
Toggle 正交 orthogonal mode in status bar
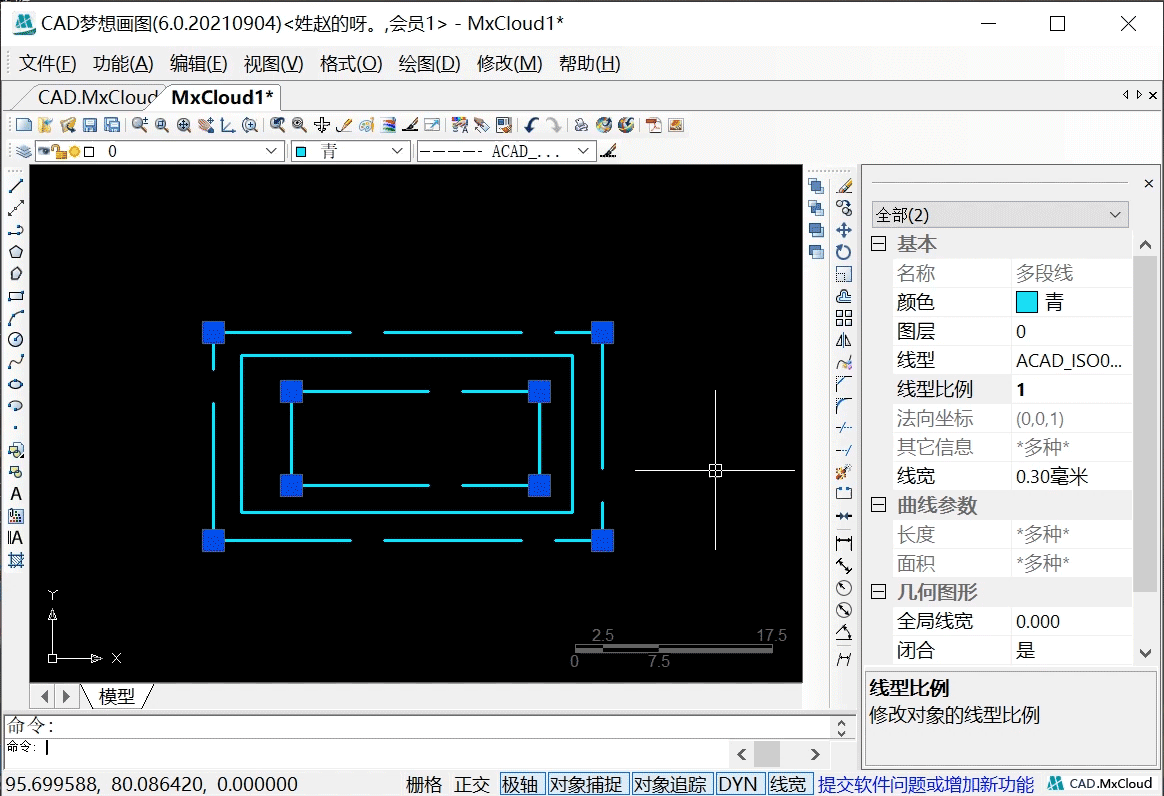471,784
